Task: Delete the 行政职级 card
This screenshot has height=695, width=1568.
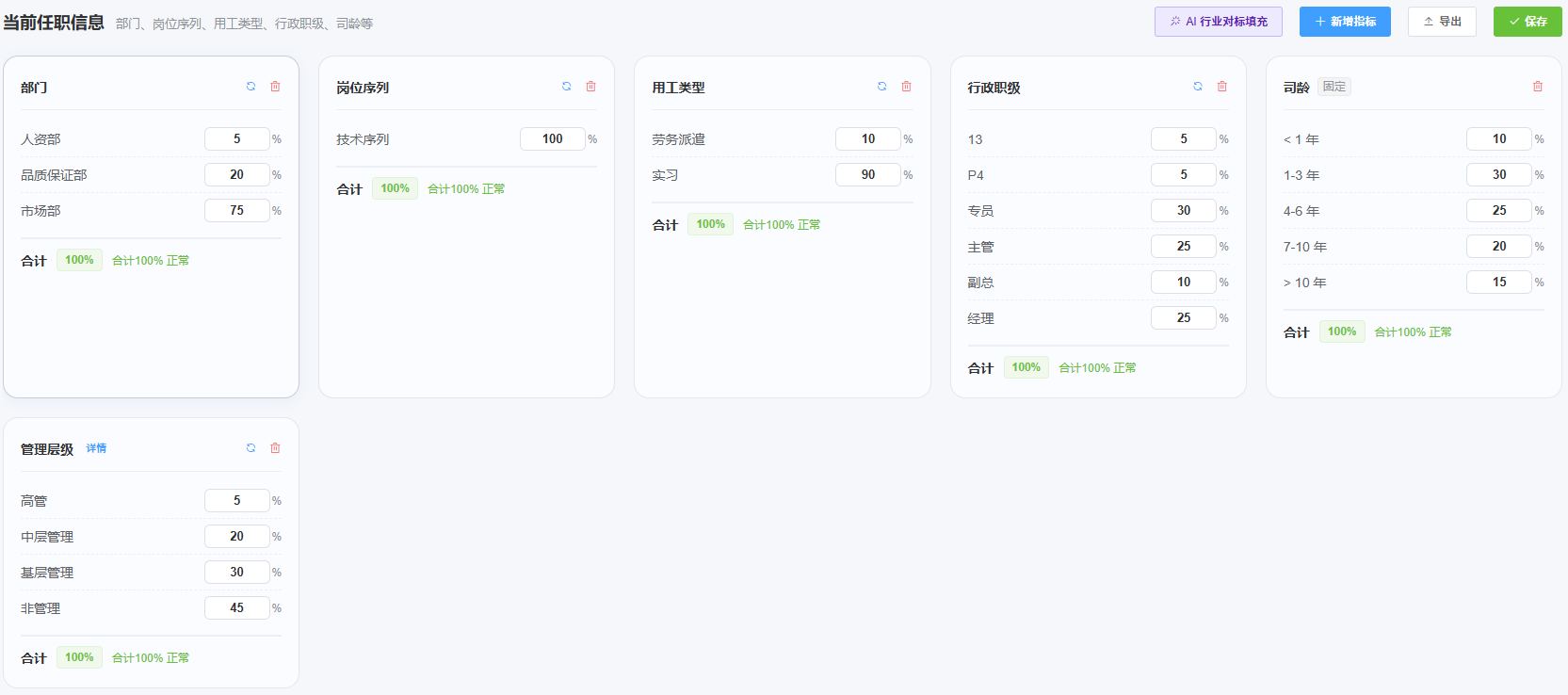Action: [1222, 87]
